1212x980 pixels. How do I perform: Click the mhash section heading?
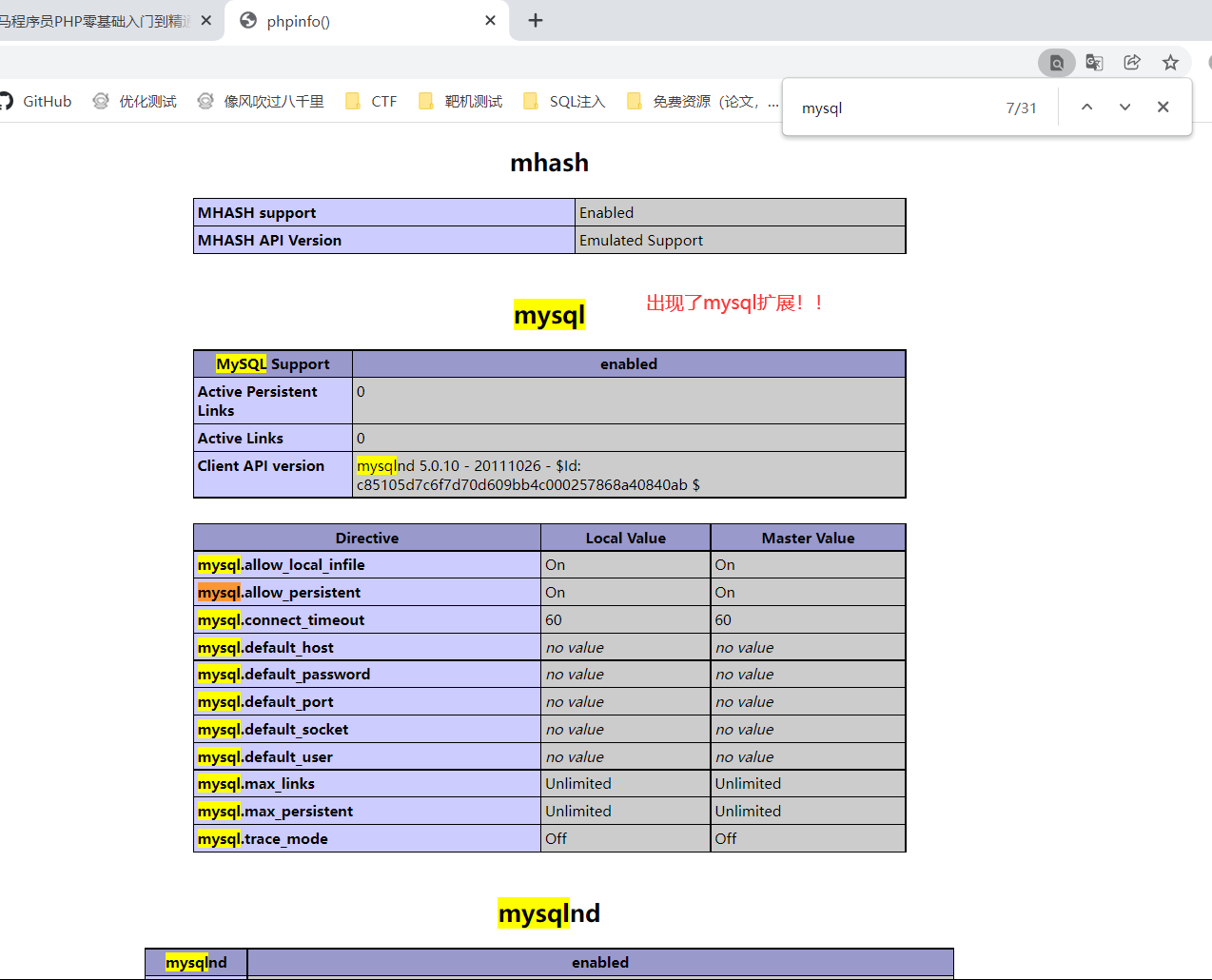click(549, 163)
